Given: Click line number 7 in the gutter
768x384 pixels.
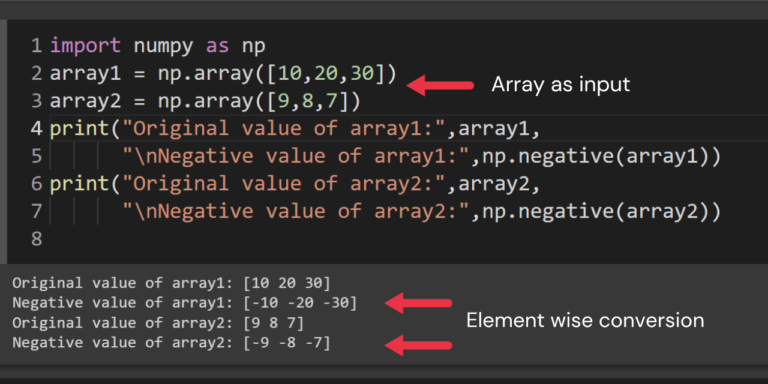Looking at the screenshot, I should (x=36, y=211).
